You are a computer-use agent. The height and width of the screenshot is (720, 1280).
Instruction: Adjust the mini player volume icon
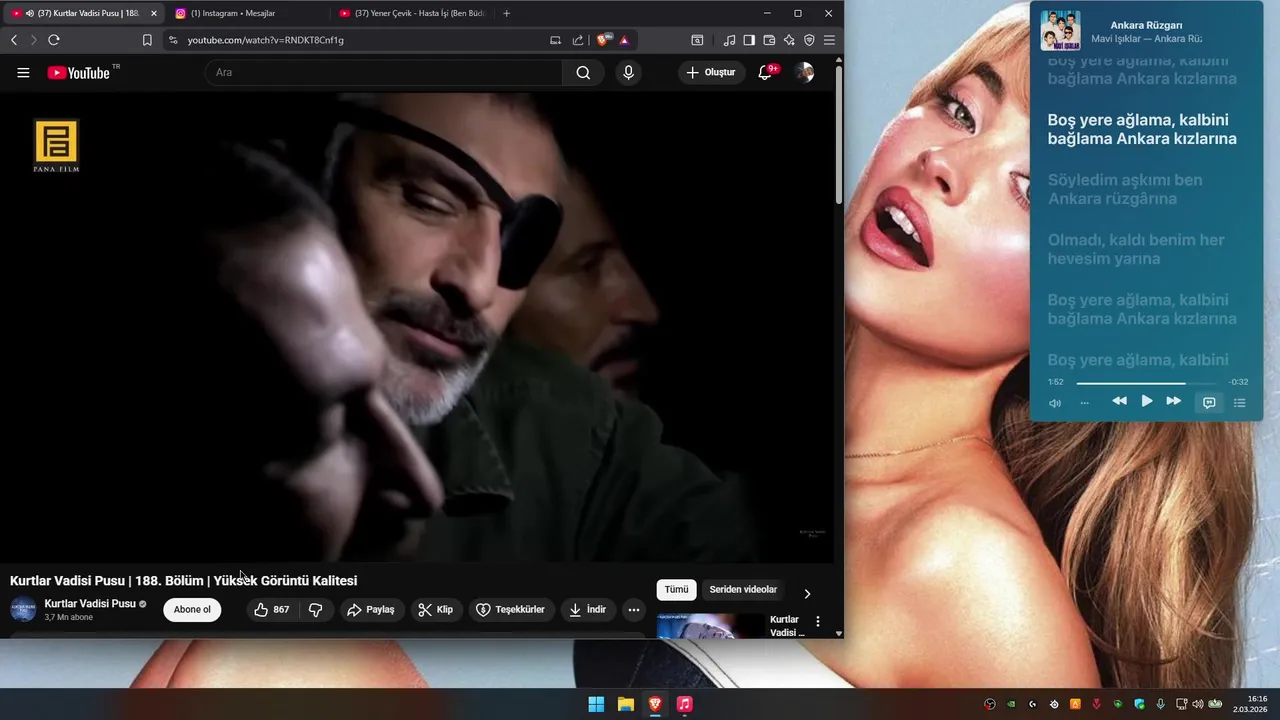pyautogui.click(x=1055, y=403)
